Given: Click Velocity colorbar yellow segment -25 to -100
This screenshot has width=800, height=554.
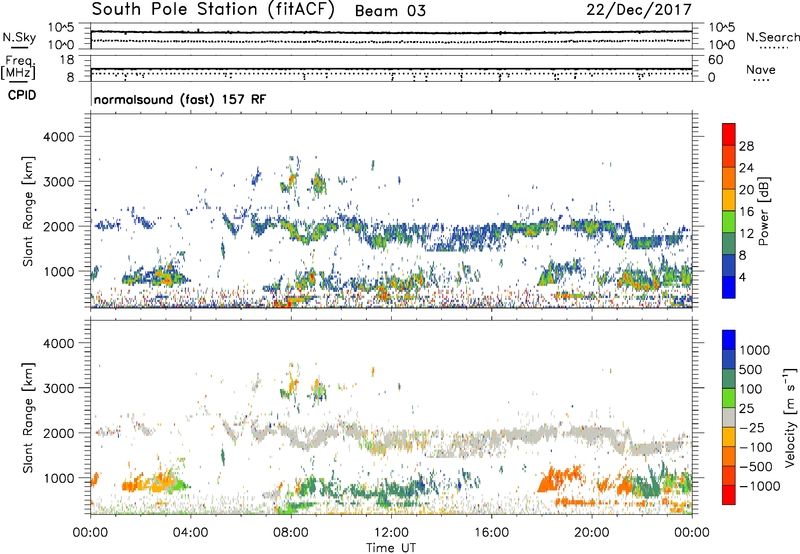Looking at the screenshot, I should [729, 437].
